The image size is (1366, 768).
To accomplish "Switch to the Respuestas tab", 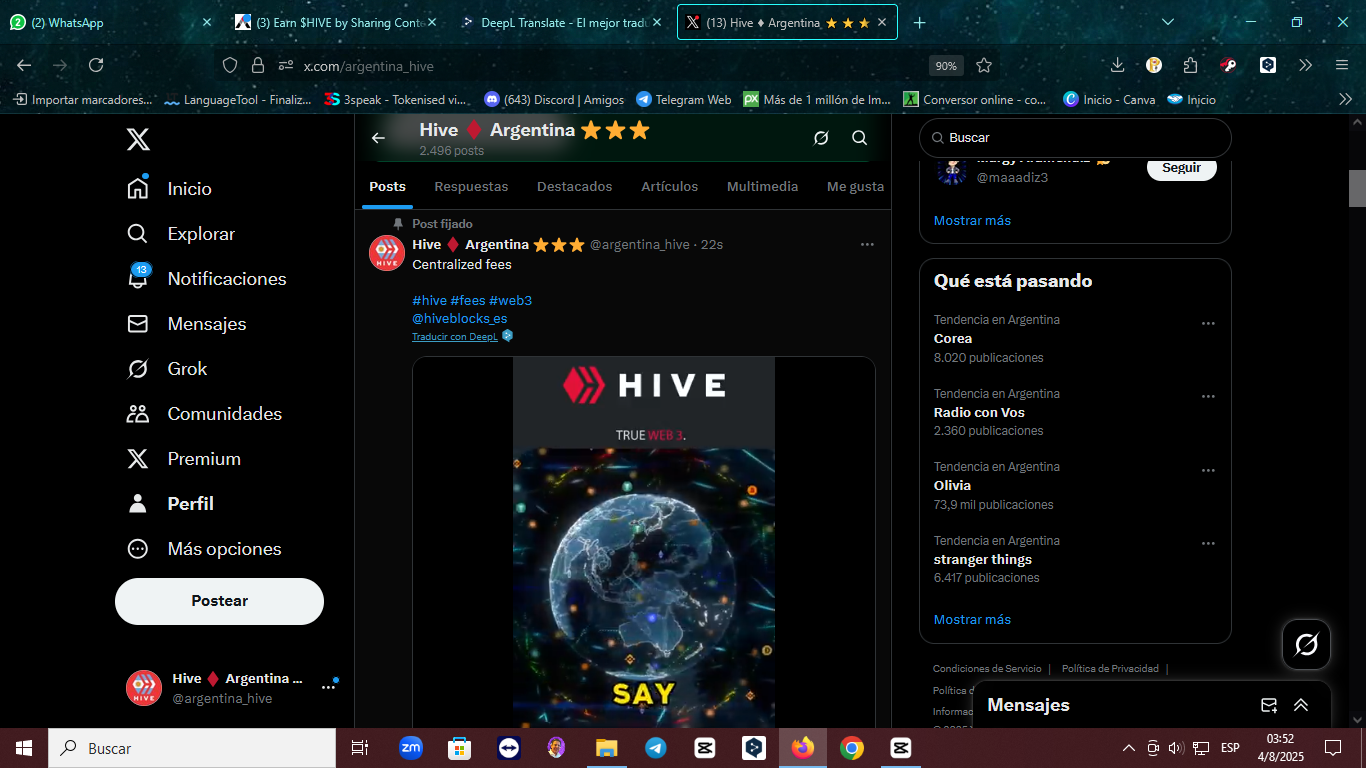I will click(471, 187).
